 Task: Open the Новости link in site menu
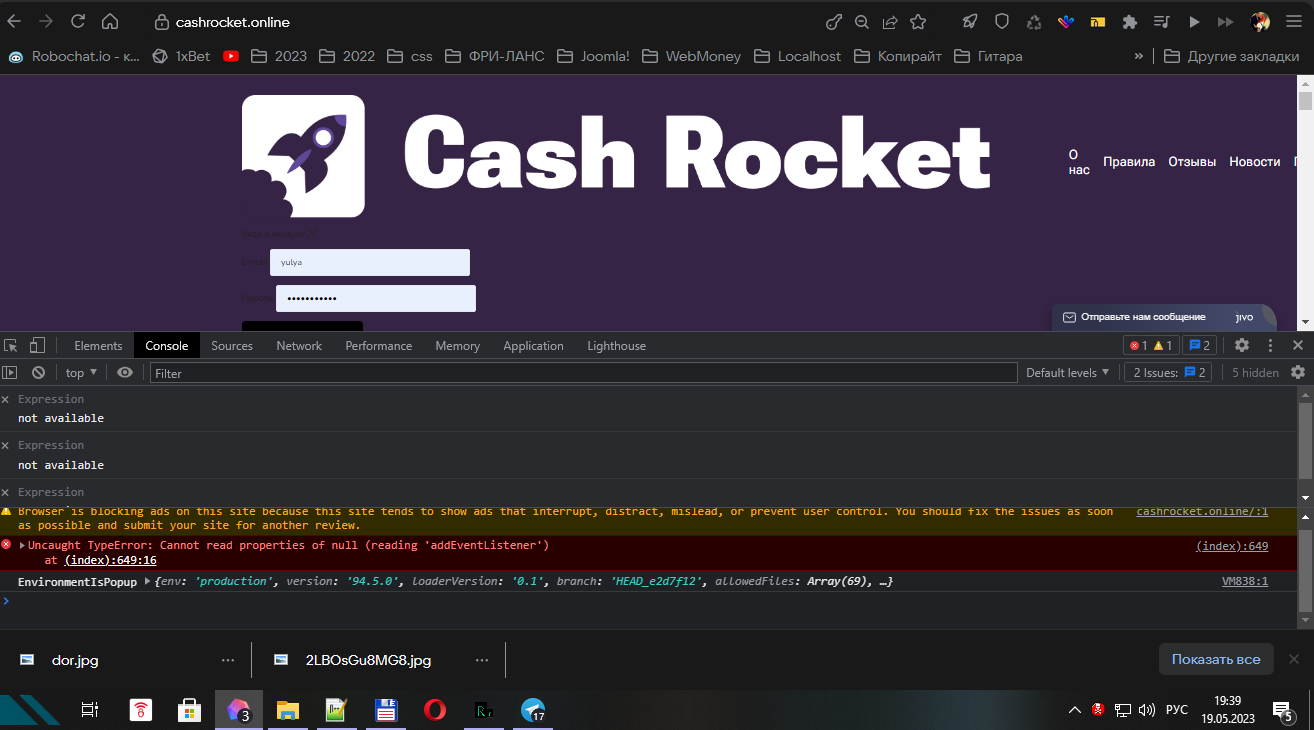coord(1255,162)
